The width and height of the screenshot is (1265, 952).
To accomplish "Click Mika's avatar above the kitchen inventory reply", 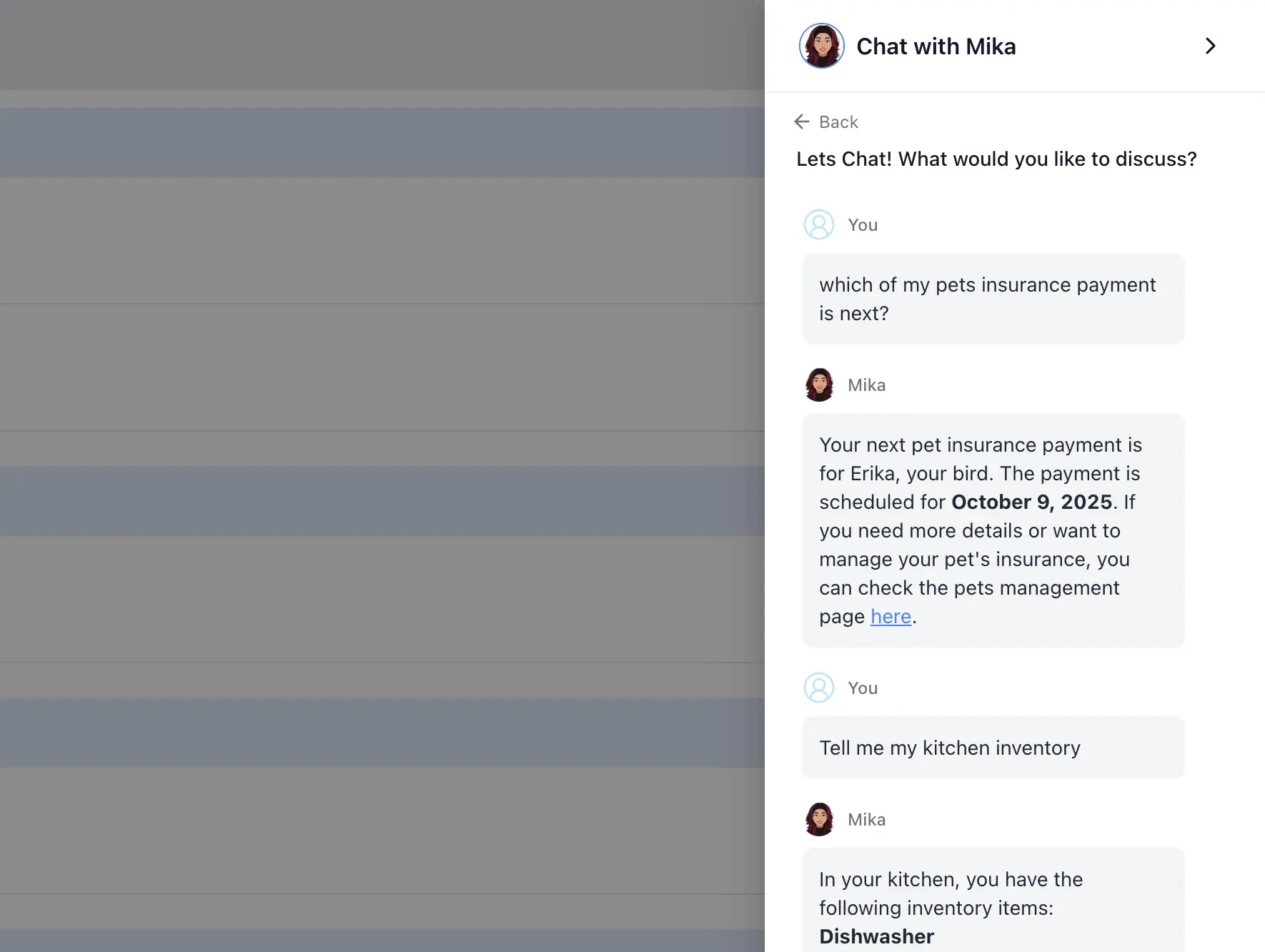I will point(819,818).
